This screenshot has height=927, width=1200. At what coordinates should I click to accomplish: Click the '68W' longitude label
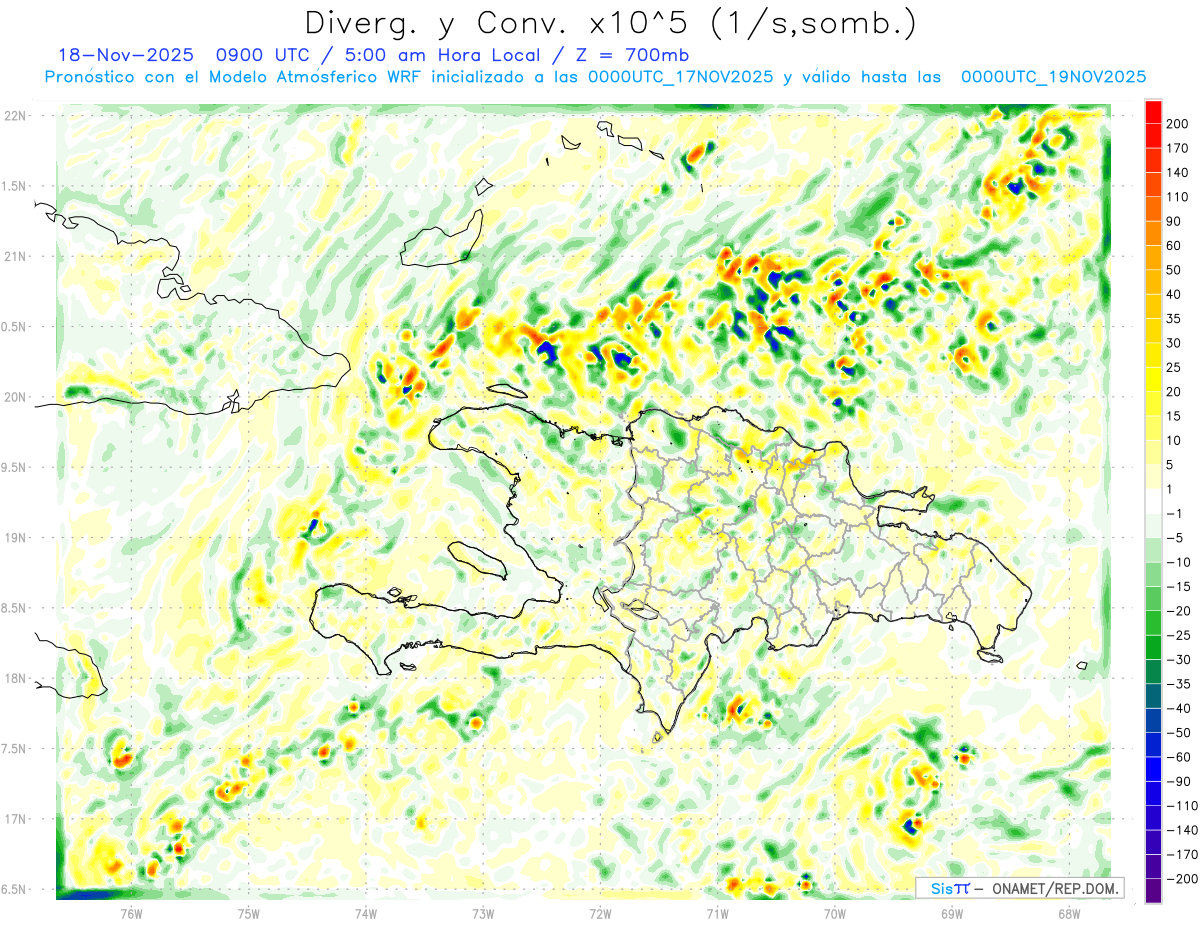click(1069, 912)
